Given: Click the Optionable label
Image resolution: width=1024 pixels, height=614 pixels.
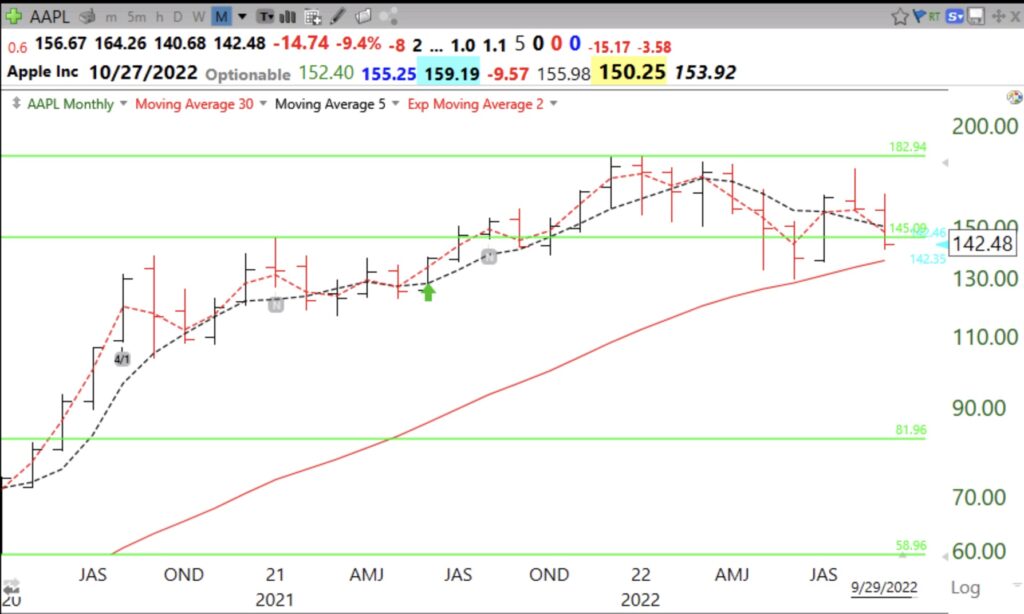Looking at the screenshot, I should click(x=248, y=74).
